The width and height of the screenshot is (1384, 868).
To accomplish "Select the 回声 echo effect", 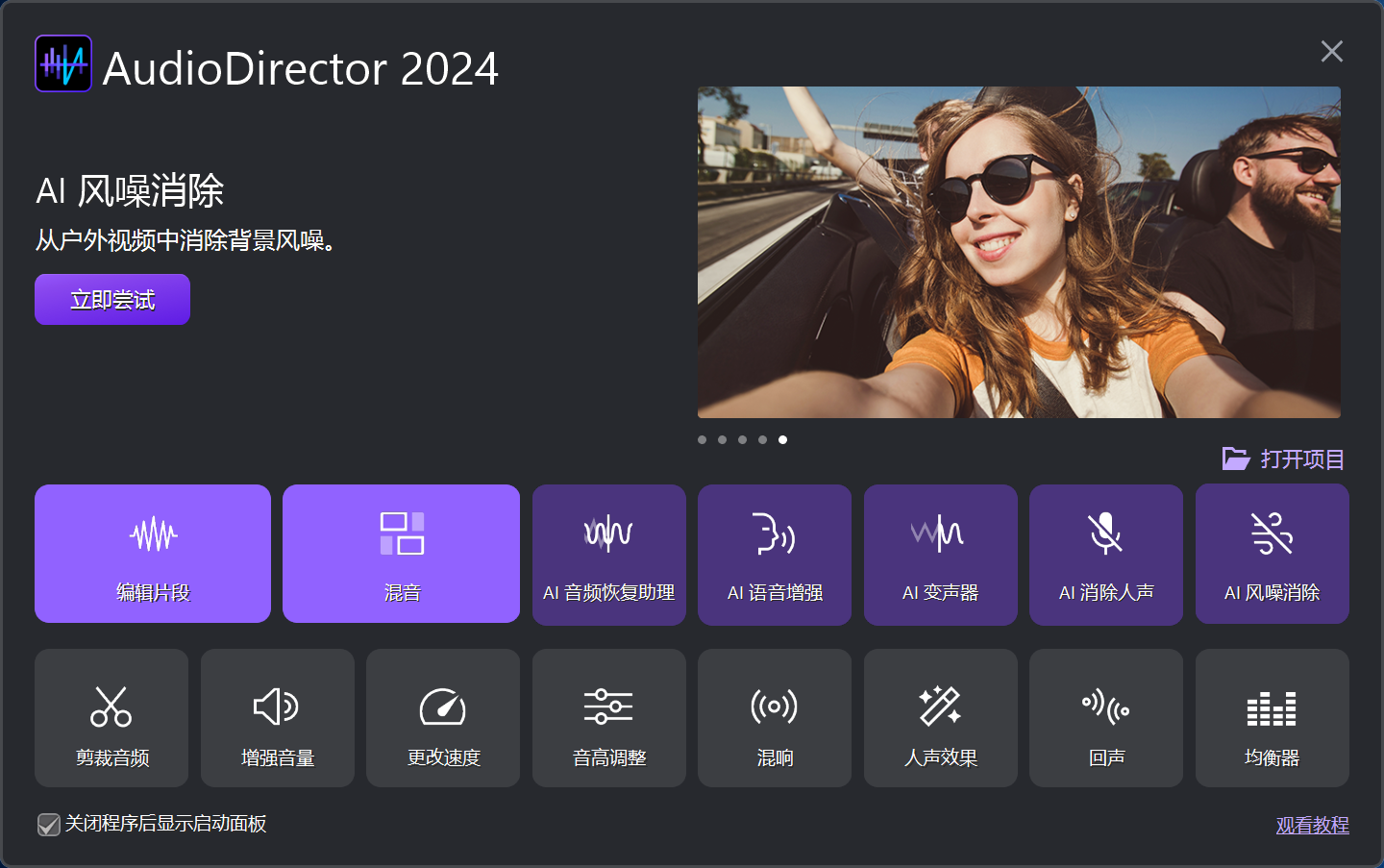I will point(1105,718).
